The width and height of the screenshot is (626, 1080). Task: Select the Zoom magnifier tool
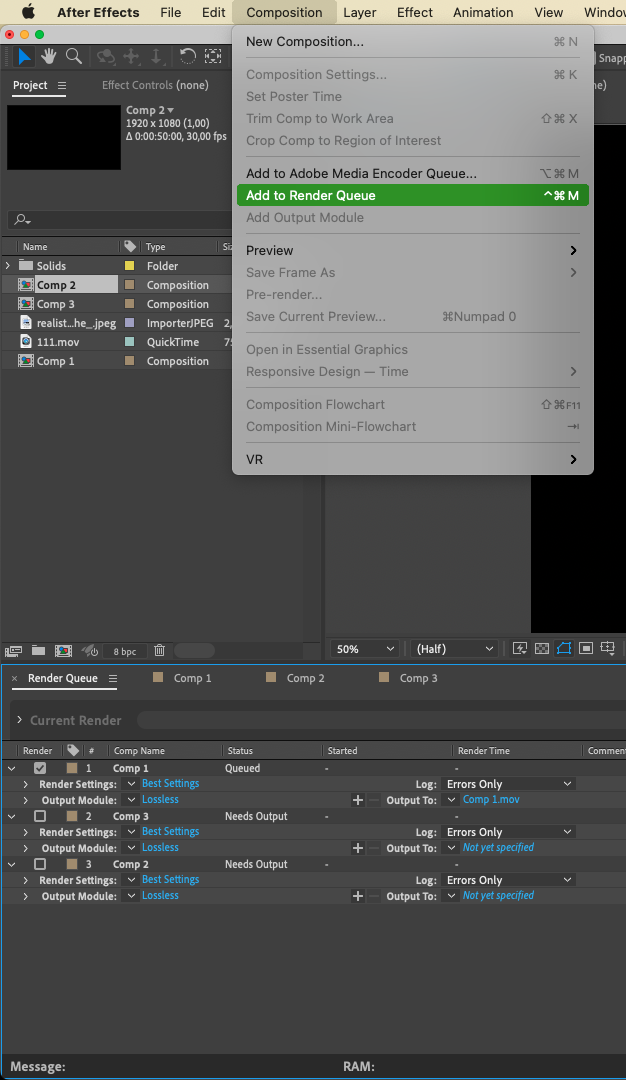pyautogui.click(x=74, y=56)
